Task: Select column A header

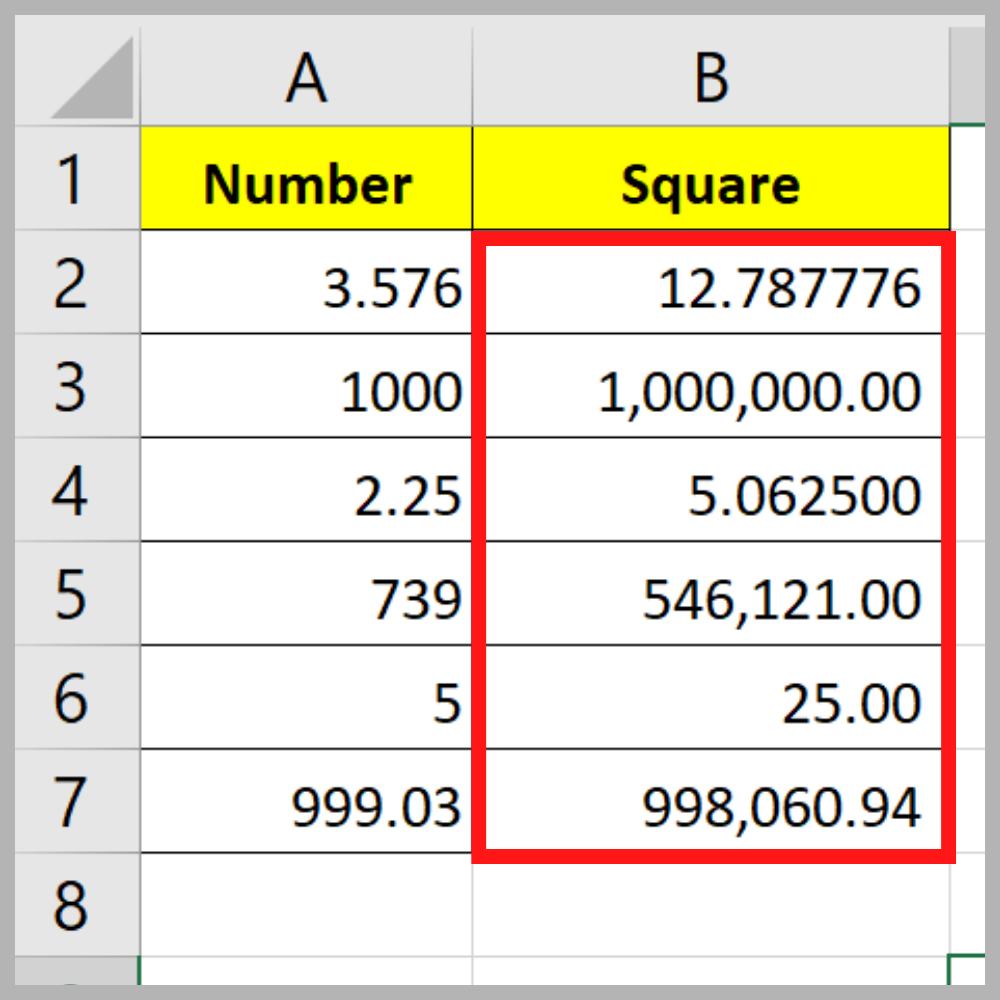Action: 306,77
